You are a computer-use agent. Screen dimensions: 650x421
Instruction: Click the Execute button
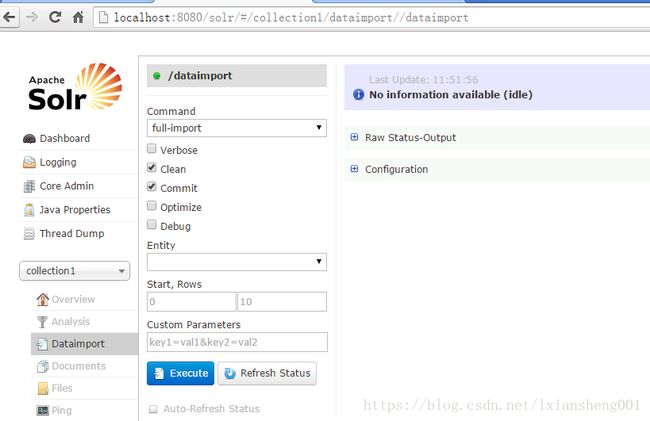tap(180, 373)
